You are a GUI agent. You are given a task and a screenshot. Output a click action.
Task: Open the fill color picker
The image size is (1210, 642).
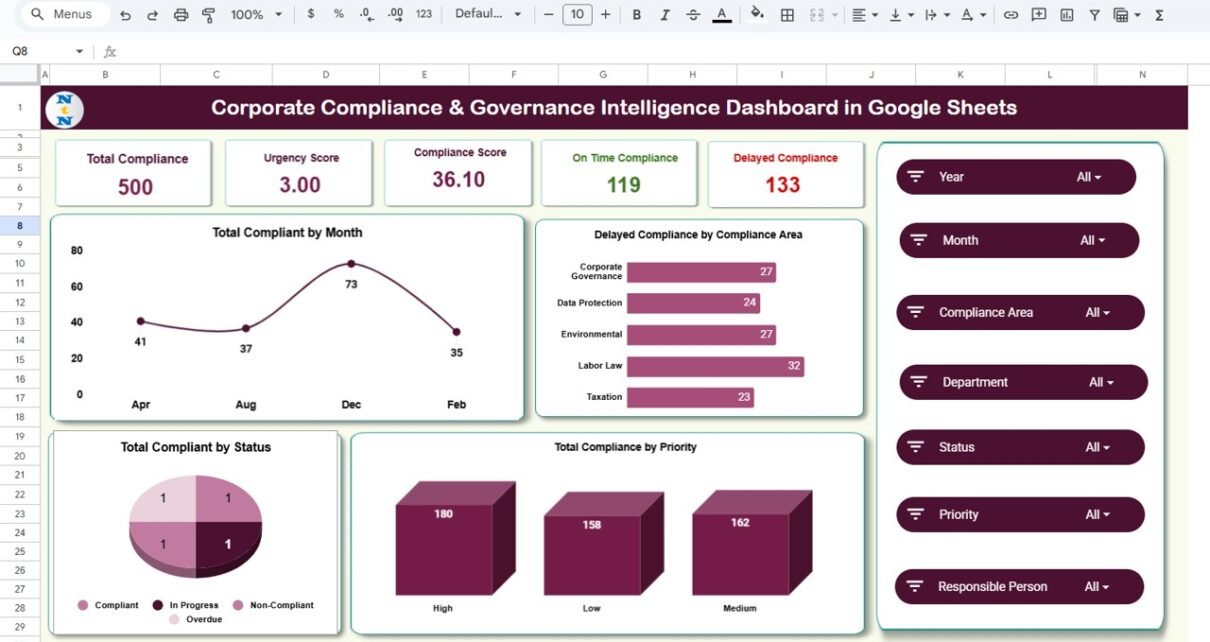[x=757, y=15]
